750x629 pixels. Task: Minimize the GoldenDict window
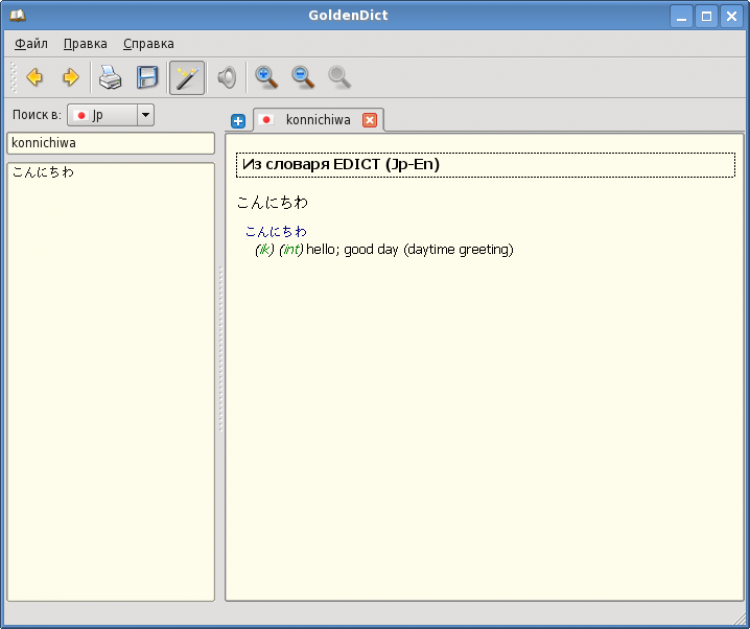[682, 17]
